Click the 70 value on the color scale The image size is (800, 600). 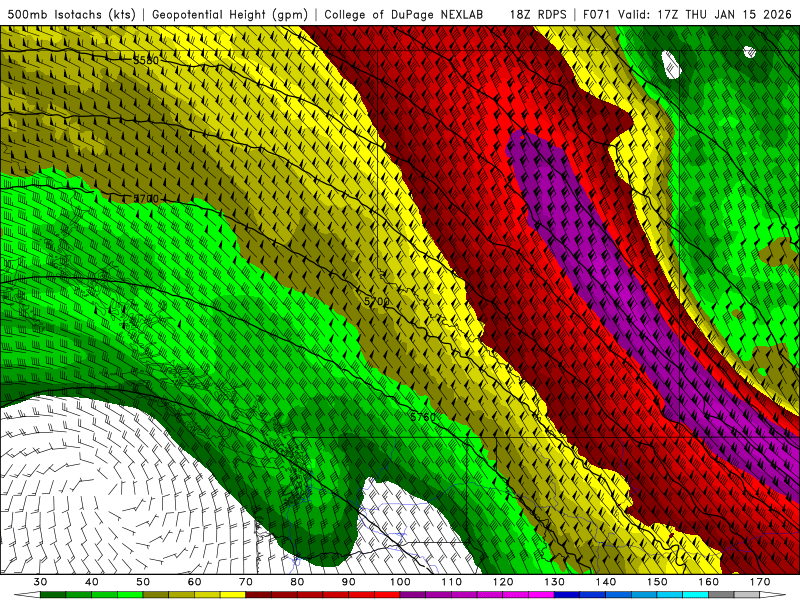click(x=246, y=582)
